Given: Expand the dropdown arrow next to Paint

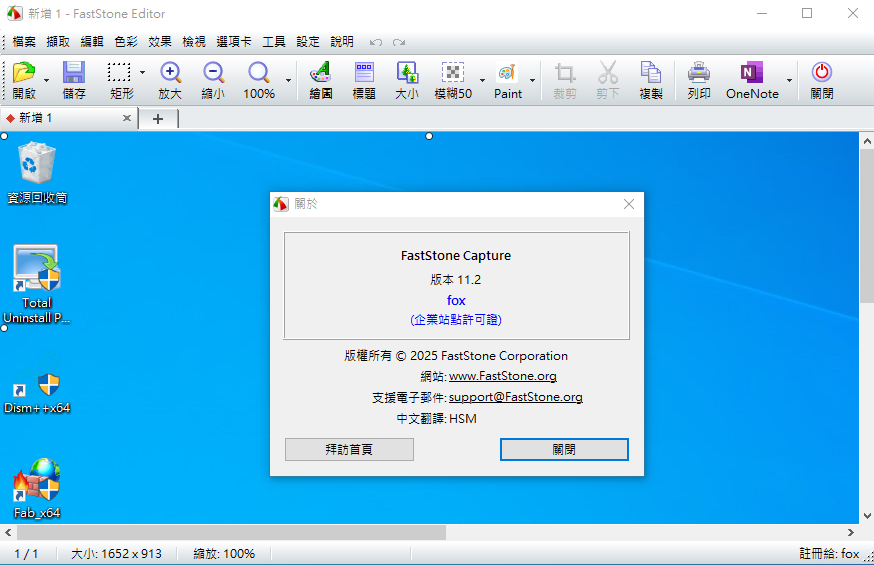Looking at the screenshot, I should point(532,80).
